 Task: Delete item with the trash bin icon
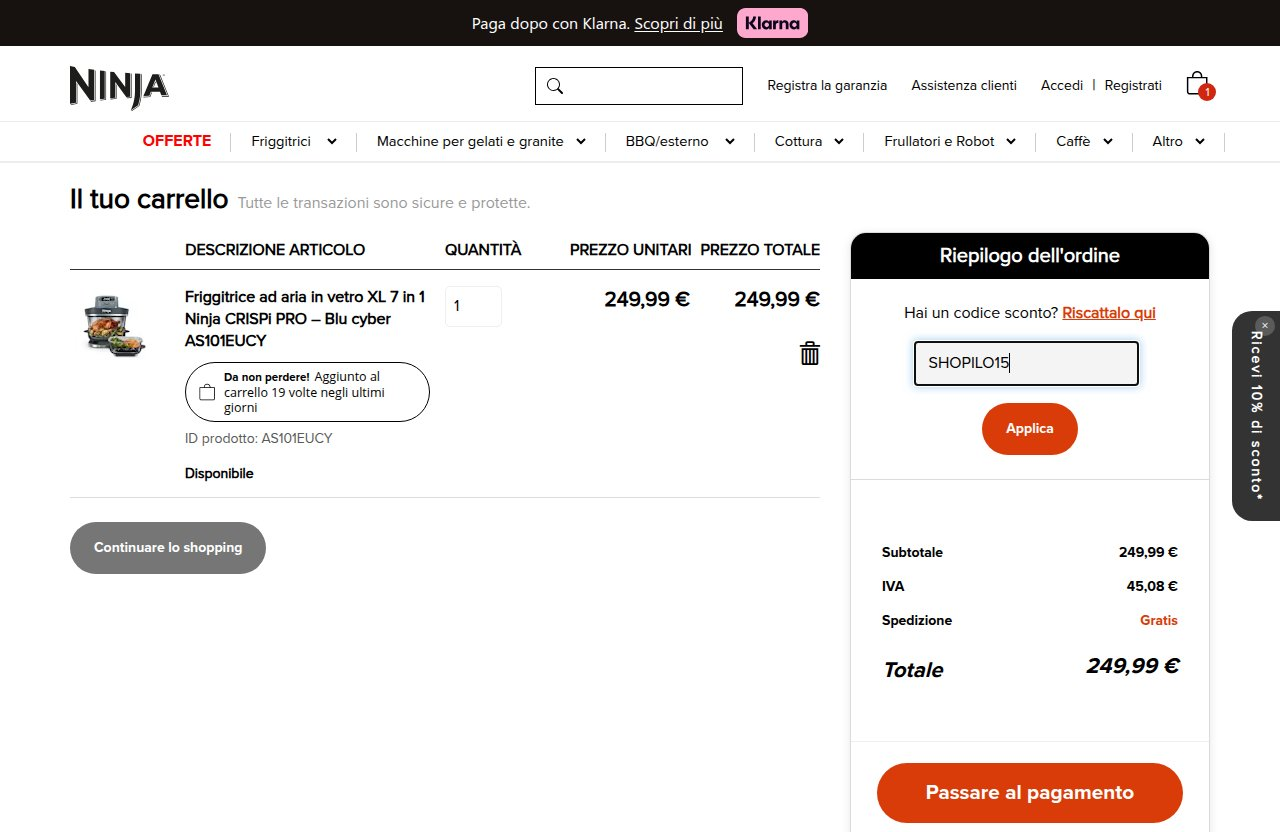click(810, 353)
